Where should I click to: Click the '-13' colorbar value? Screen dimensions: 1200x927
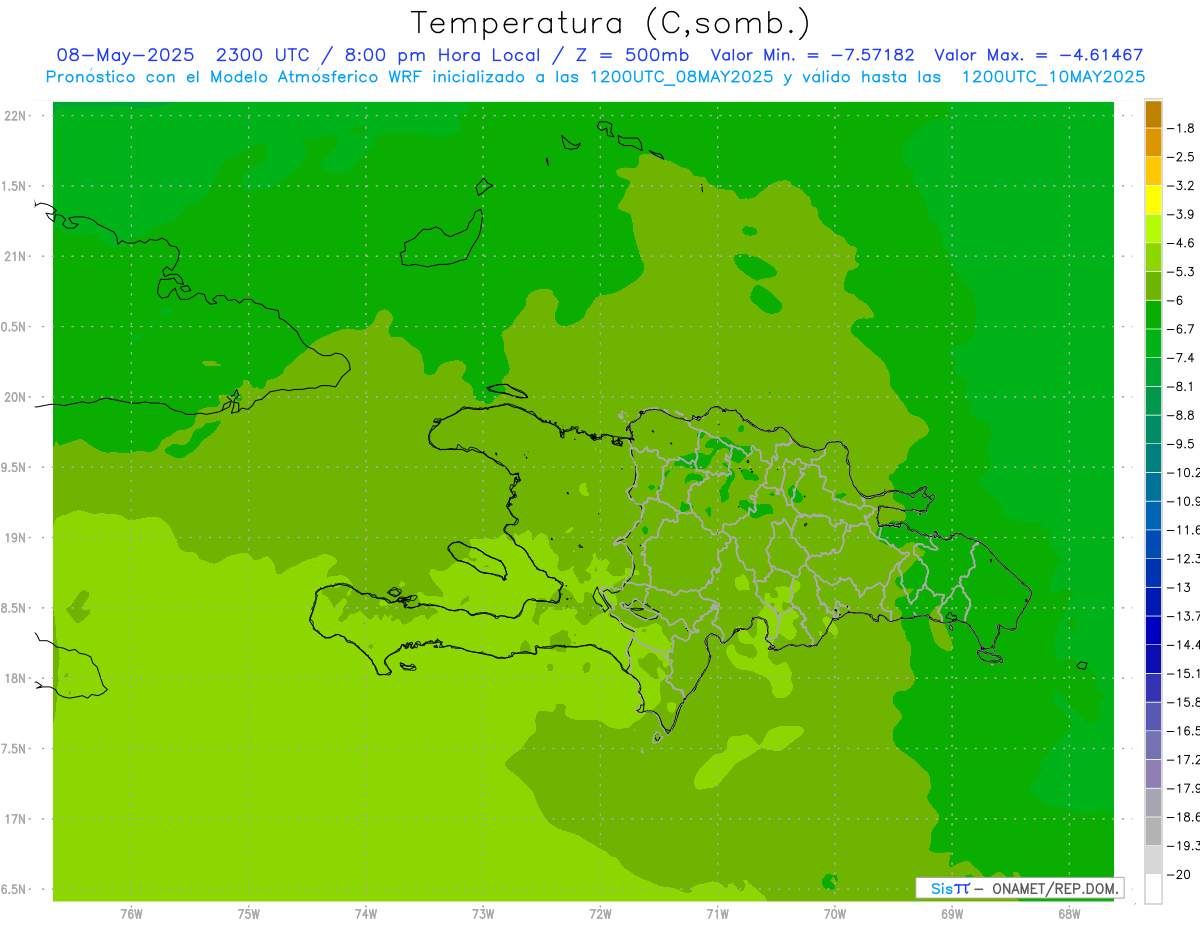pos(1181,587)
